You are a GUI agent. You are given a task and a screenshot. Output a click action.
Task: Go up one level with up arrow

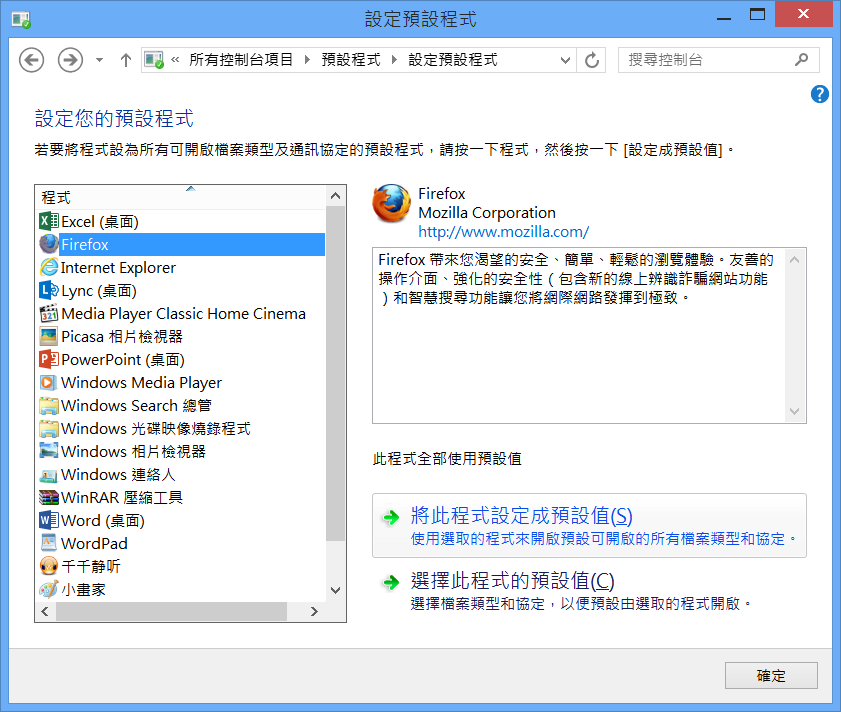126,60
